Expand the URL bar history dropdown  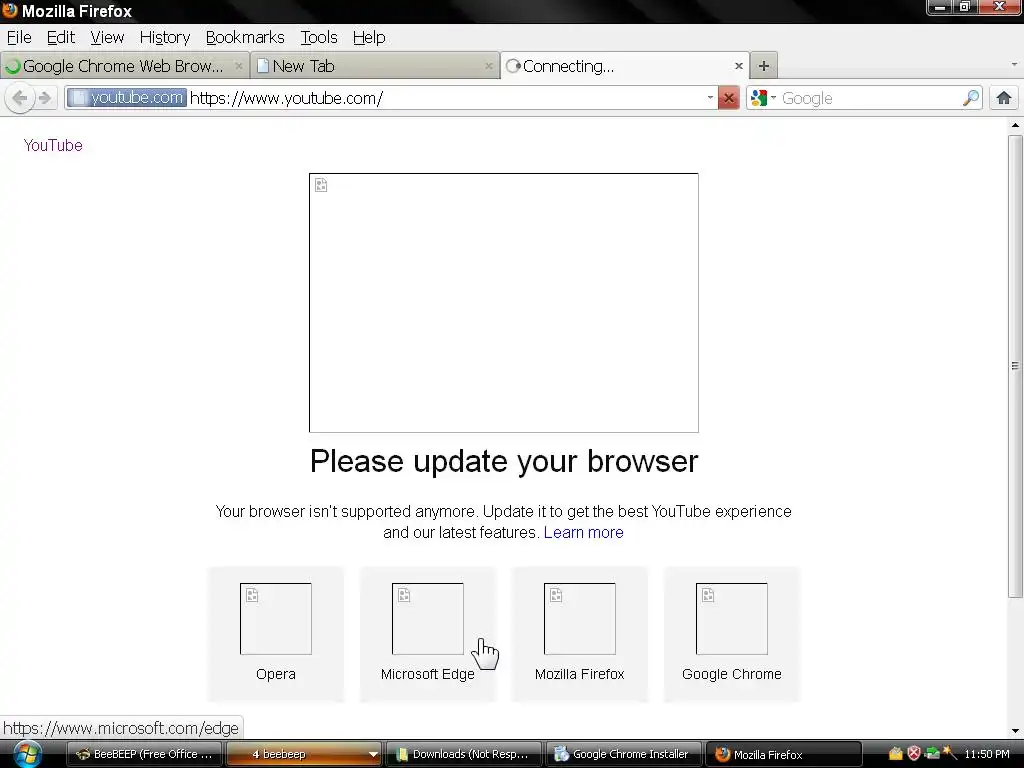[710, 98]
